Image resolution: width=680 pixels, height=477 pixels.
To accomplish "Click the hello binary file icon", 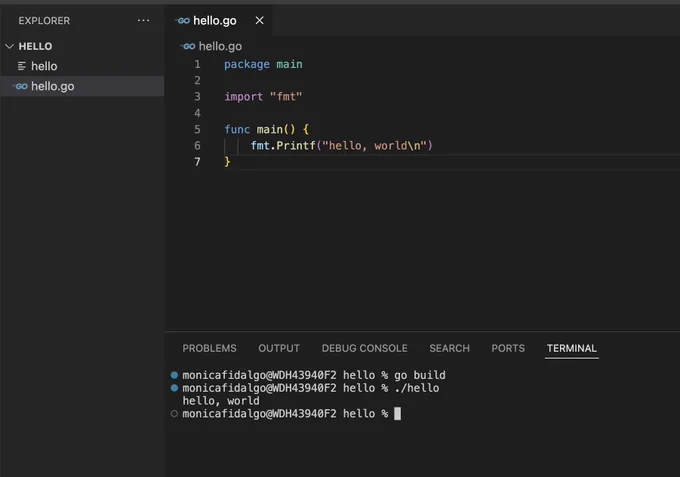I will tap(22, 66).
